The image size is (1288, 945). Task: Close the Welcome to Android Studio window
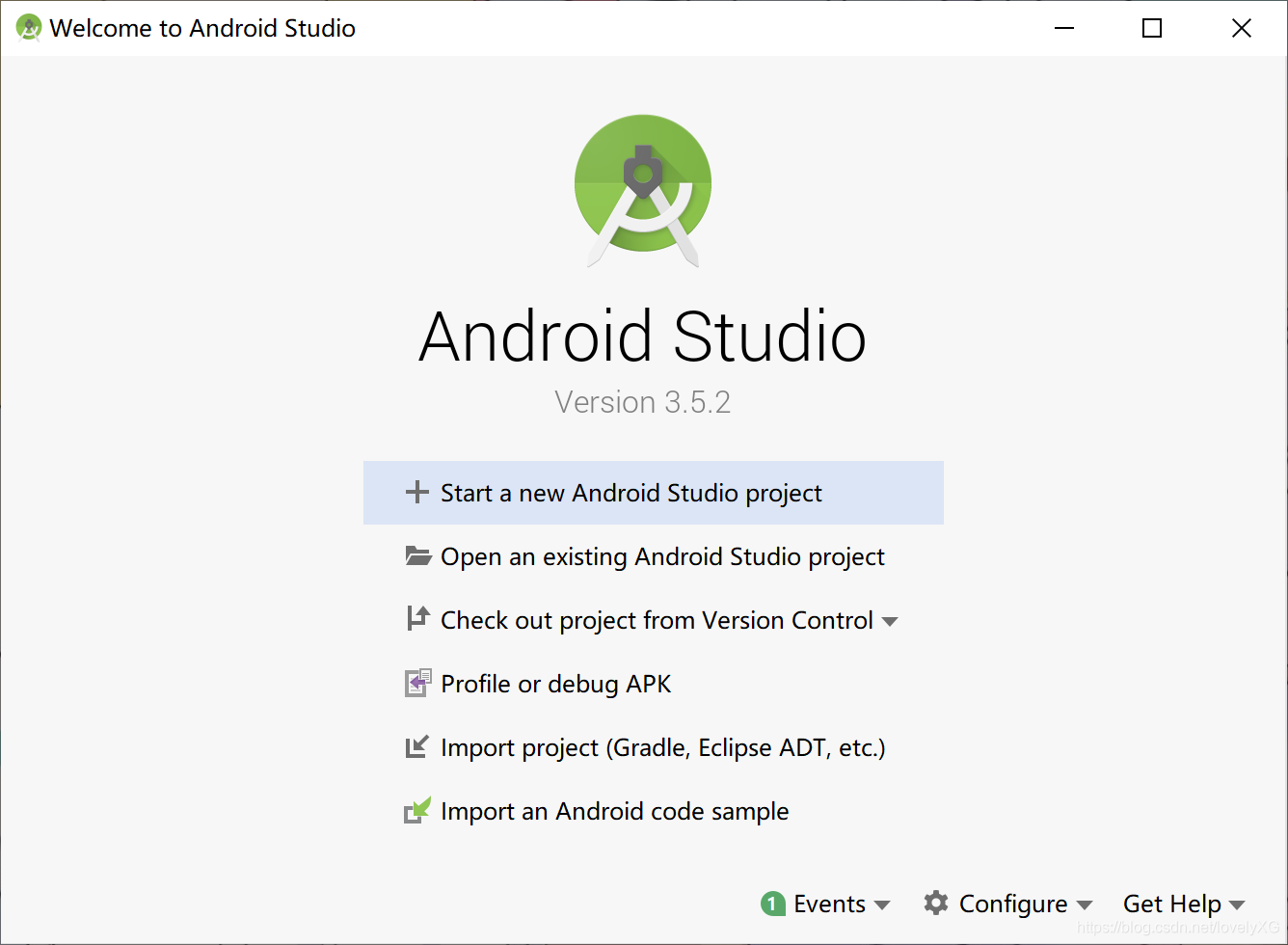pyautogui.click(x=1242, y=28)
